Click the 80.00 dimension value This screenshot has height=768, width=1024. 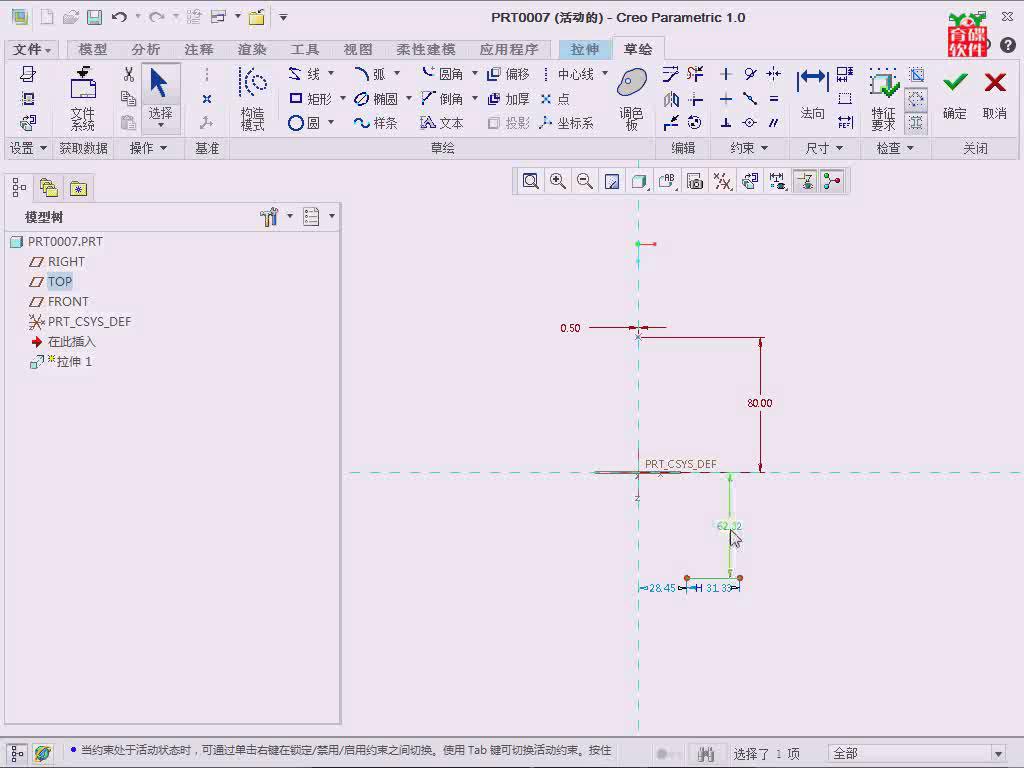(x=760, y=403)
